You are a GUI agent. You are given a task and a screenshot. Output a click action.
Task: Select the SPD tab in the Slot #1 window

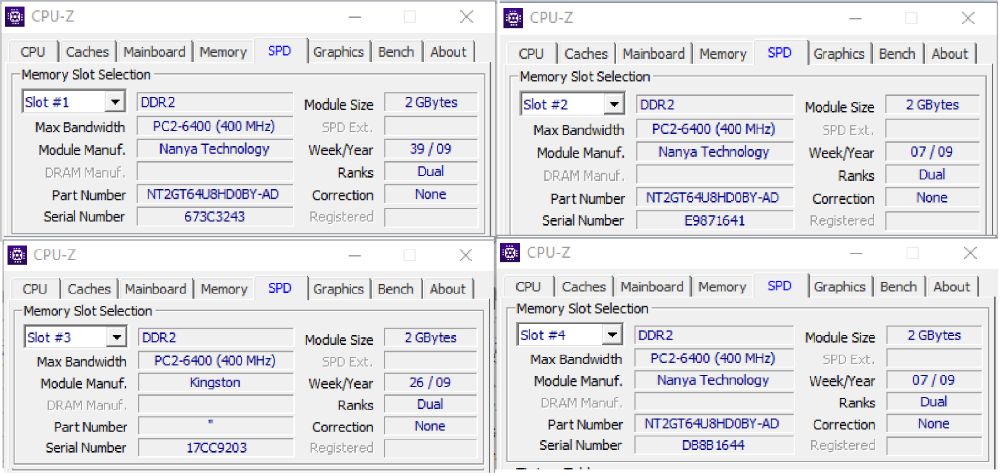(x=279, y=51)
